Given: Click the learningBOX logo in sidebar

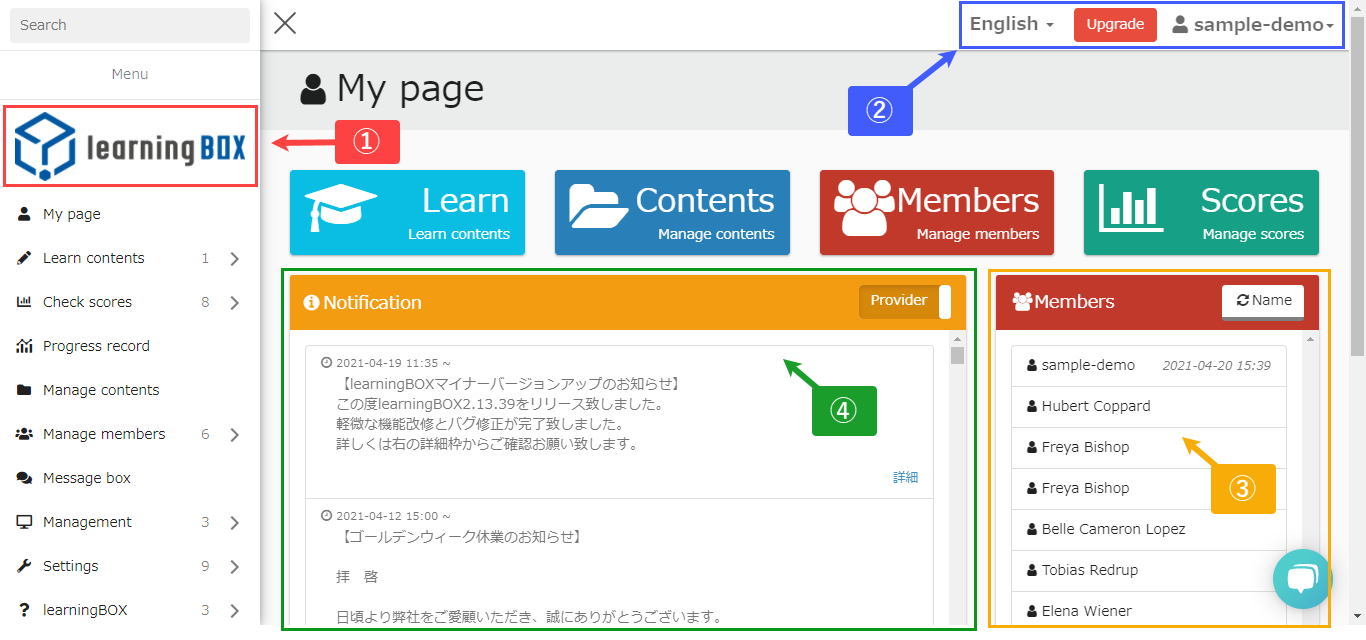Looking at the screenshot, I should coord(130,147).
